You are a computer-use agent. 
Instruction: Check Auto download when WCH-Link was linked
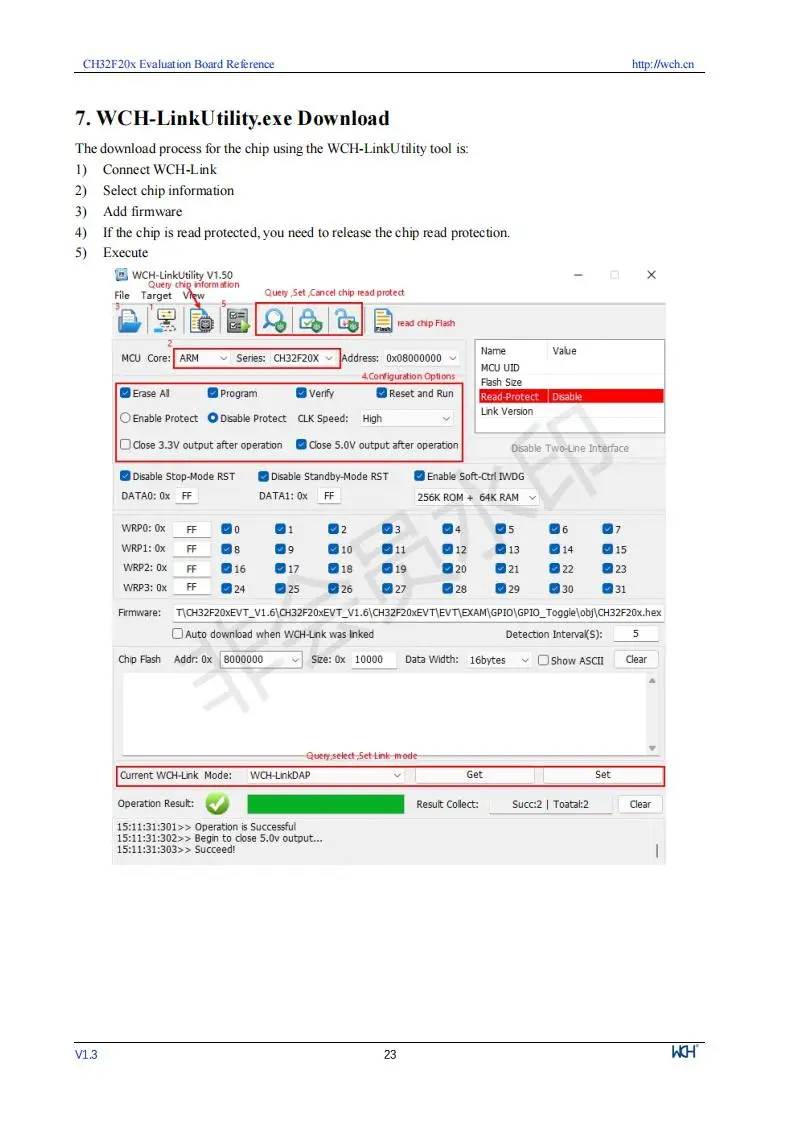[178, 634]
